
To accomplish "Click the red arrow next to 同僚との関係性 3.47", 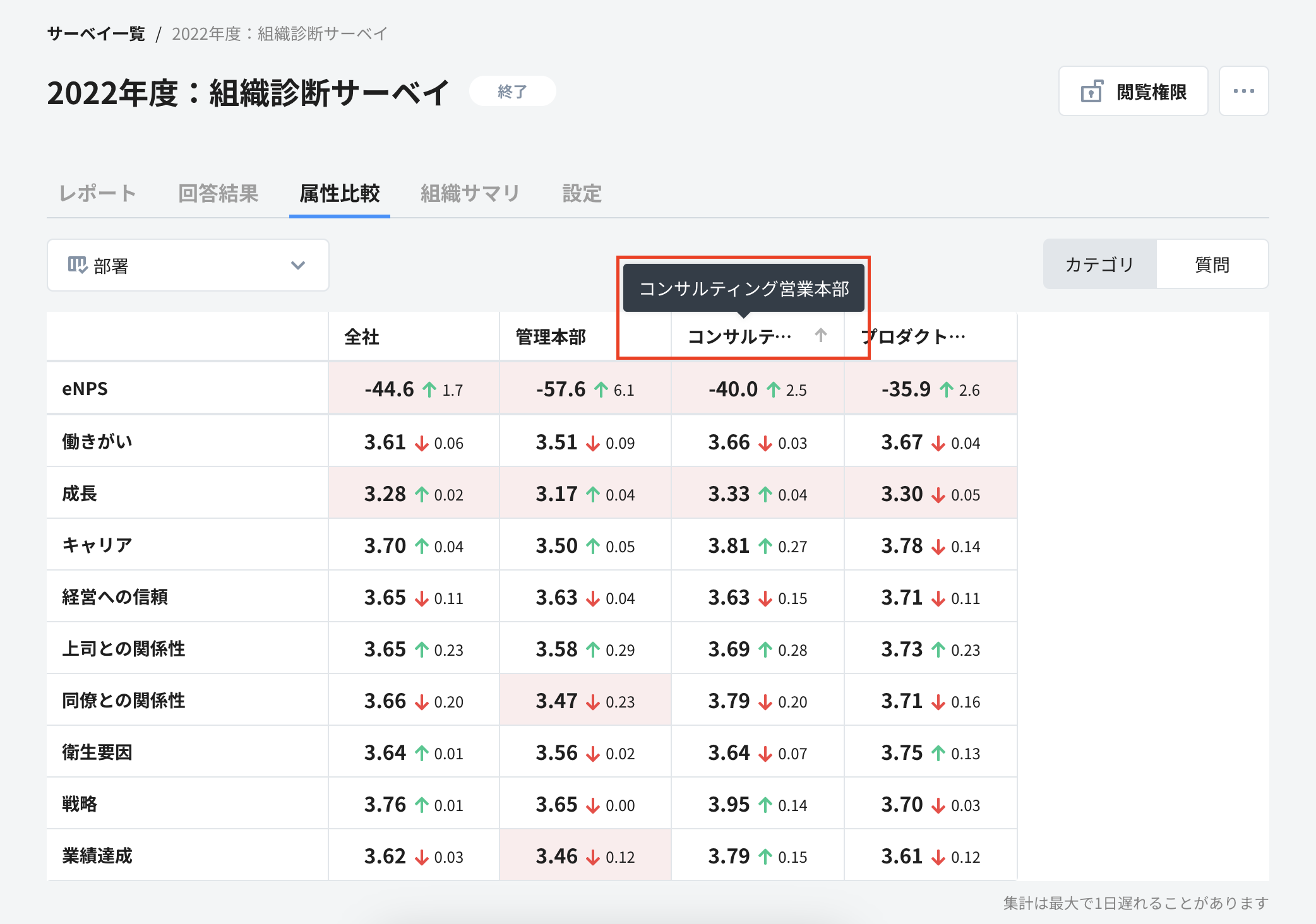I will click(592, 701).
